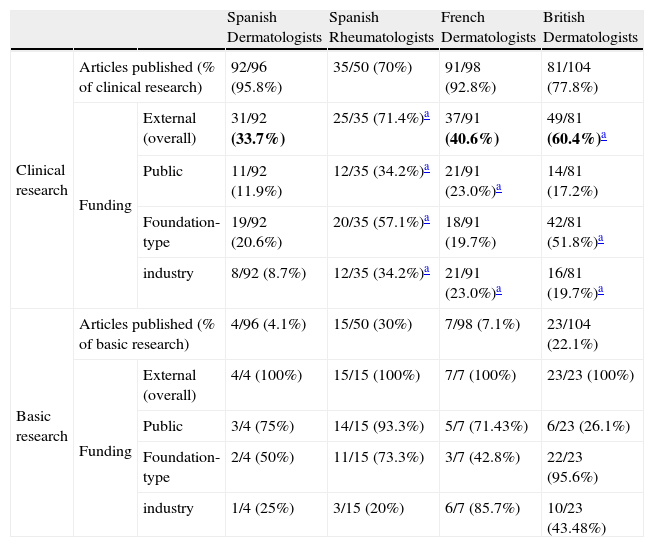Image resolution: width=654 pixels, height=547 pixels.
Task: Select the Clinical research row label
Action: tap(42, 180)
